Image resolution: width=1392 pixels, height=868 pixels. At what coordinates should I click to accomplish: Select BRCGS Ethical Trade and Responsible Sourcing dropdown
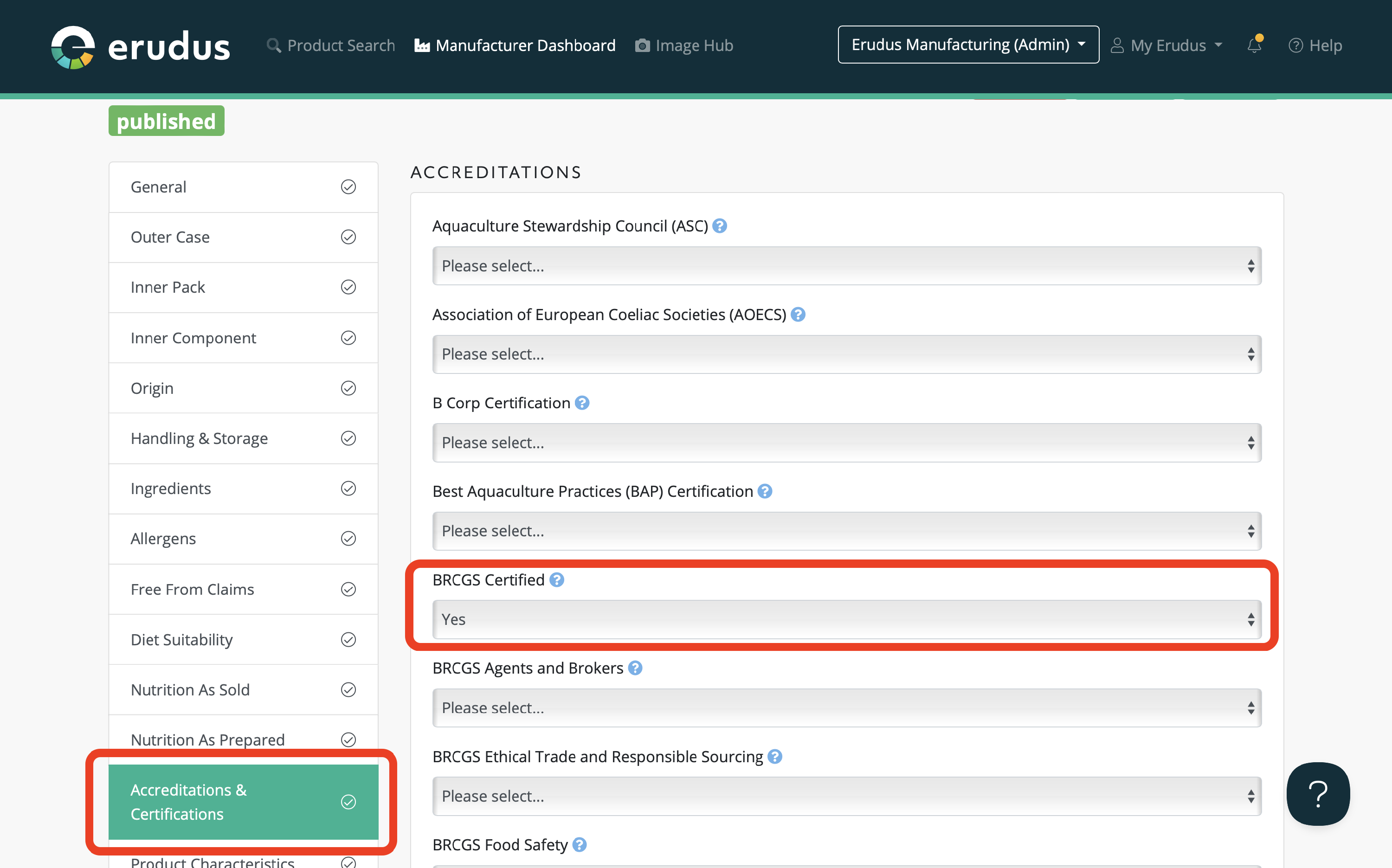(x=847, y=796)
